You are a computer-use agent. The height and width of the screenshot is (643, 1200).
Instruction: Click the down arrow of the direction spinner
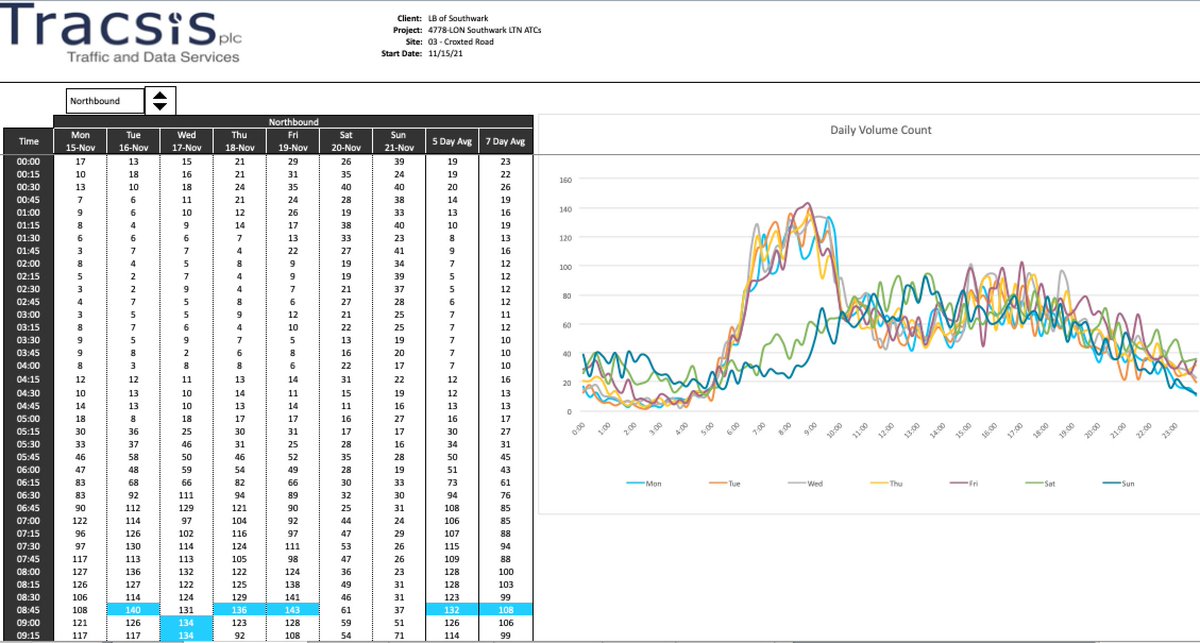[x=161, y=106]
